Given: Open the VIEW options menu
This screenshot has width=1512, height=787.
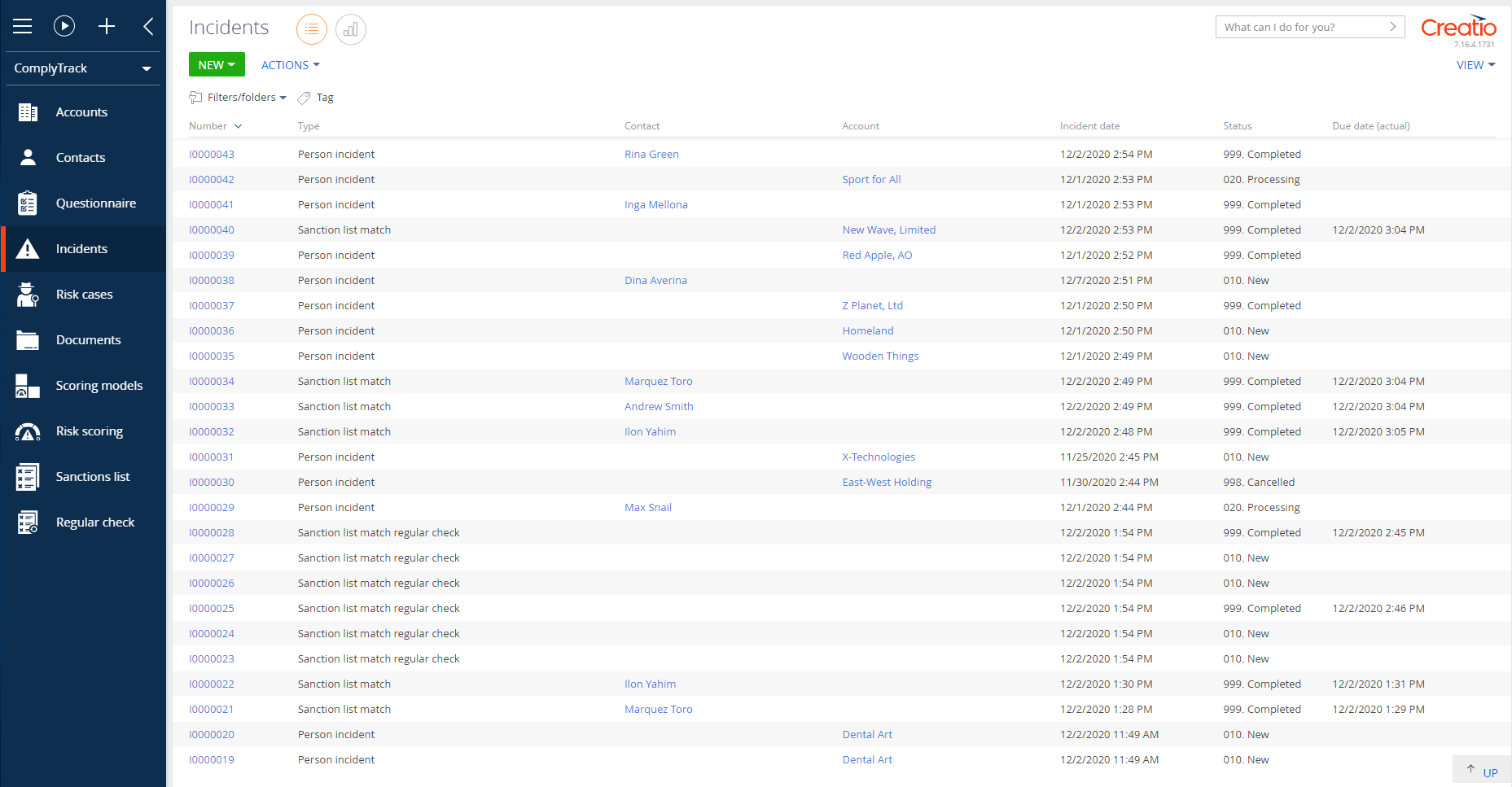Looking at the screenshot, I should pos(1475,65).
